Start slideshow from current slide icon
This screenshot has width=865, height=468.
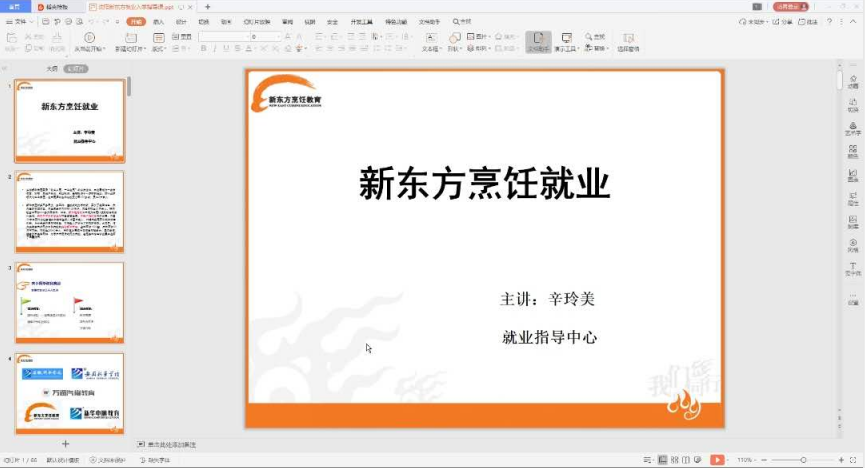tap(89, 38)
